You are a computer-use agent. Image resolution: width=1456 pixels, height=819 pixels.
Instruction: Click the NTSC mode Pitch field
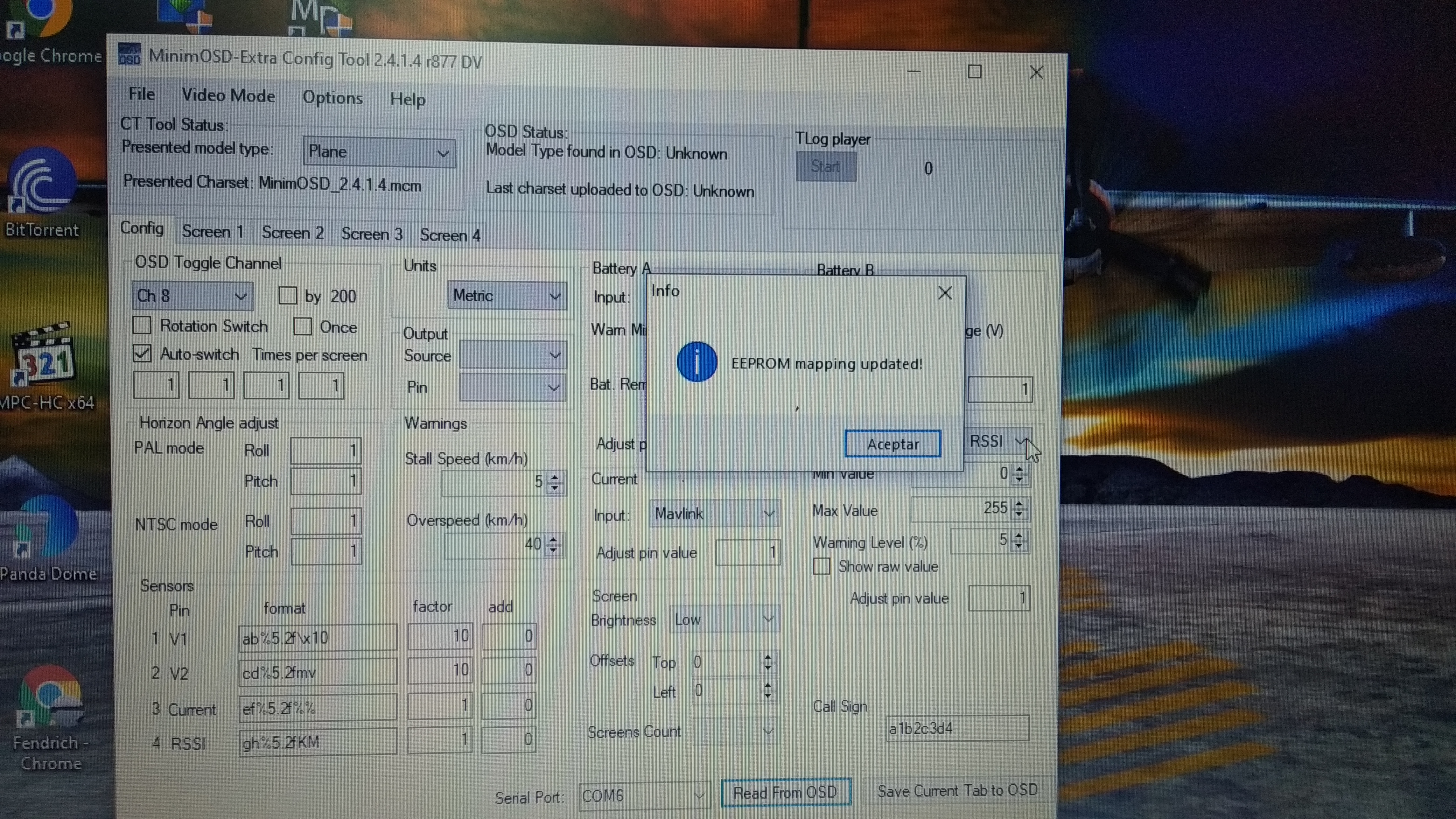coord(326,551)
